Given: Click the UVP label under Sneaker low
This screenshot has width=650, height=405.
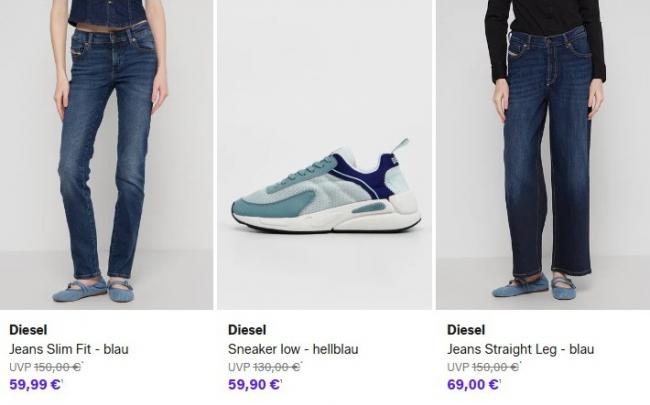Looking at the screenshot, I should [x=238, y=367].
